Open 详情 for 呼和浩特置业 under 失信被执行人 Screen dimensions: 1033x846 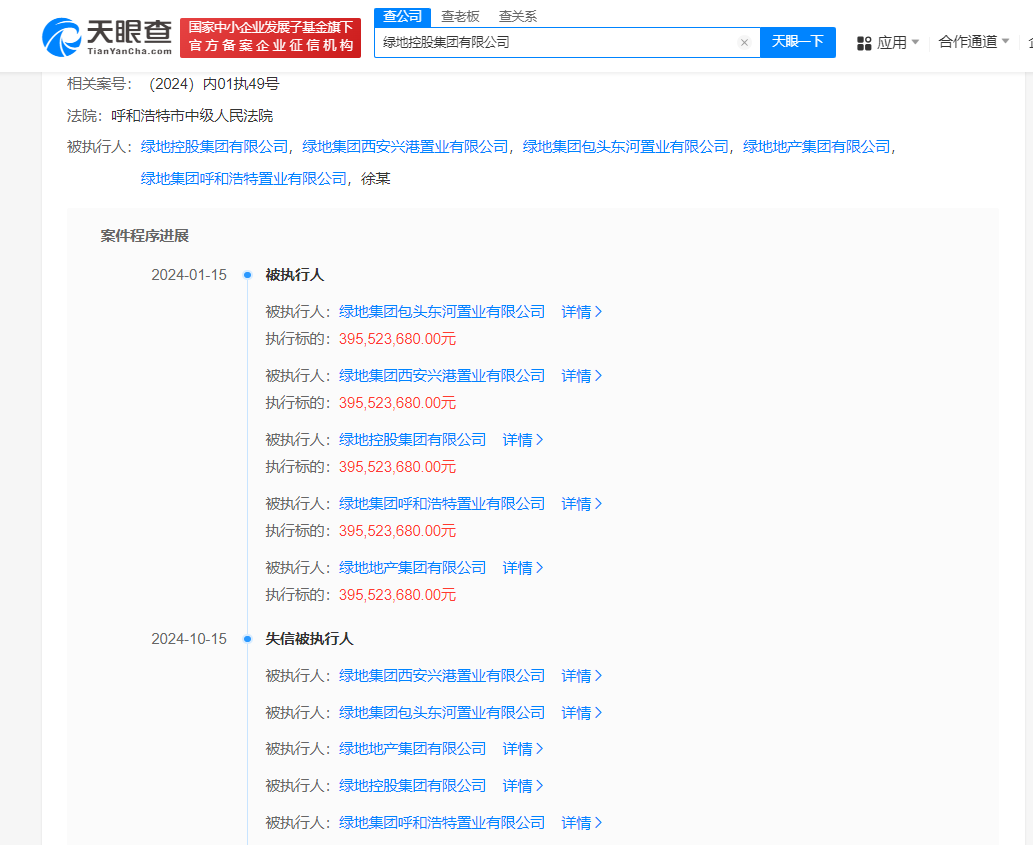[582, 822]
